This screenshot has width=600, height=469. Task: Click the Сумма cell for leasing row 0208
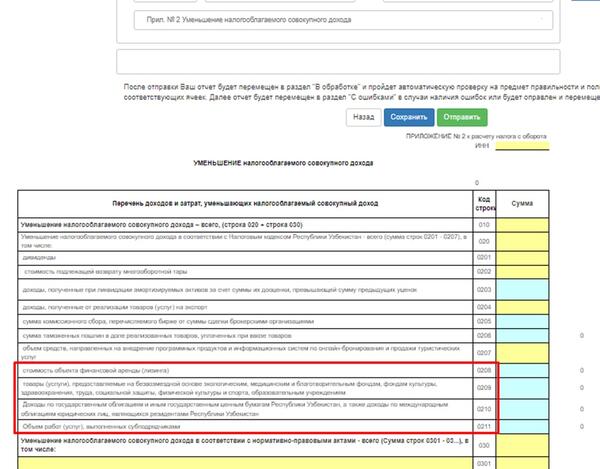coord(523,371)
